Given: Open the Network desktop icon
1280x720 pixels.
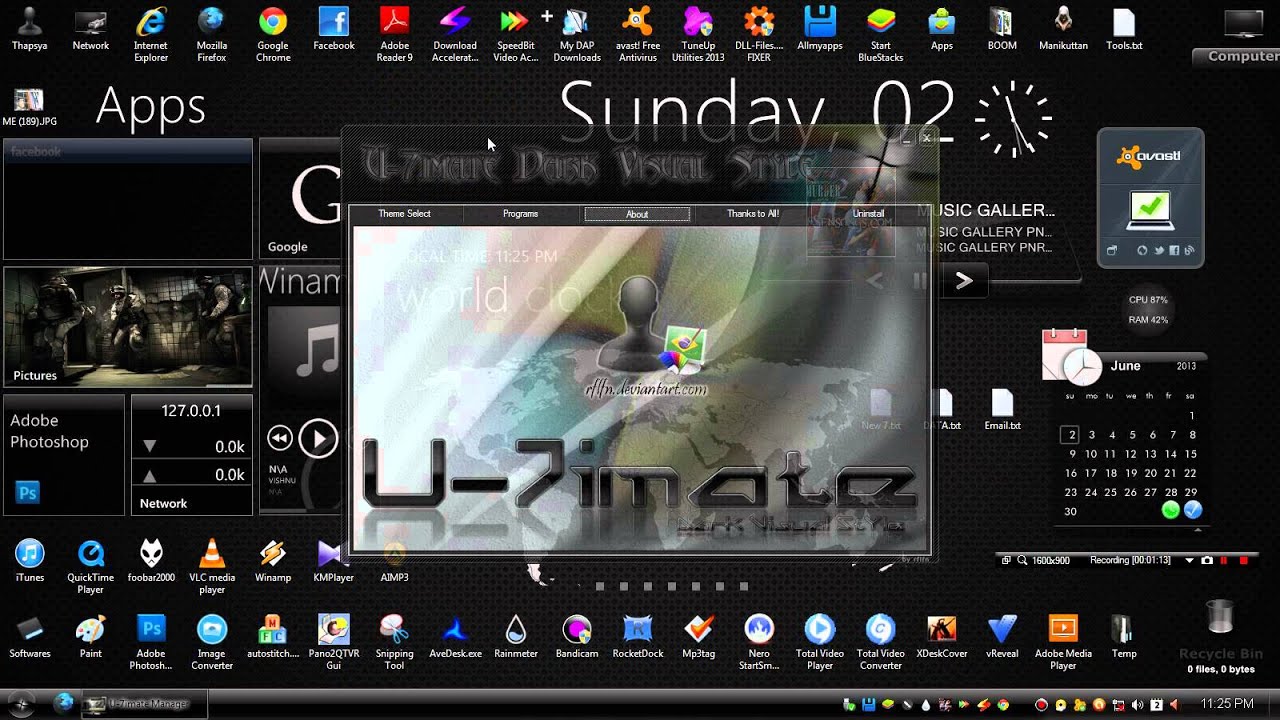Looking at the screenshot, I should point(90,30).
